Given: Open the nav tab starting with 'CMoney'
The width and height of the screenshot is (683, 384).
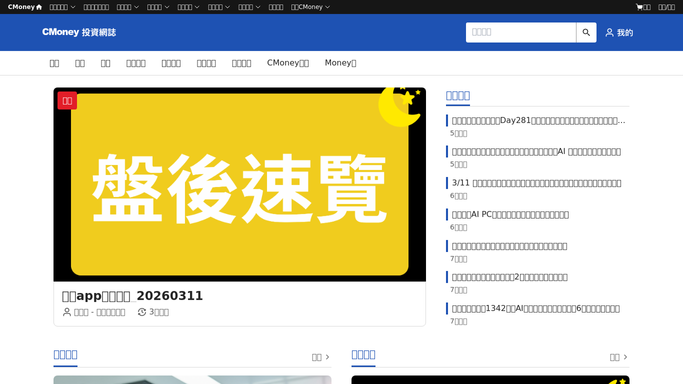Looking at the screenshot, I should click(x=288, y=63).
